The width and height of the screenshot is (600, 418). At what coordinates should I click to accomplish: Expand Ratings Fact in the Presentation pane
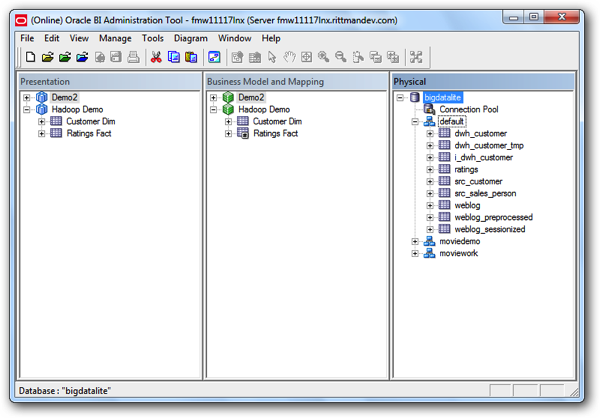point(41,134)
